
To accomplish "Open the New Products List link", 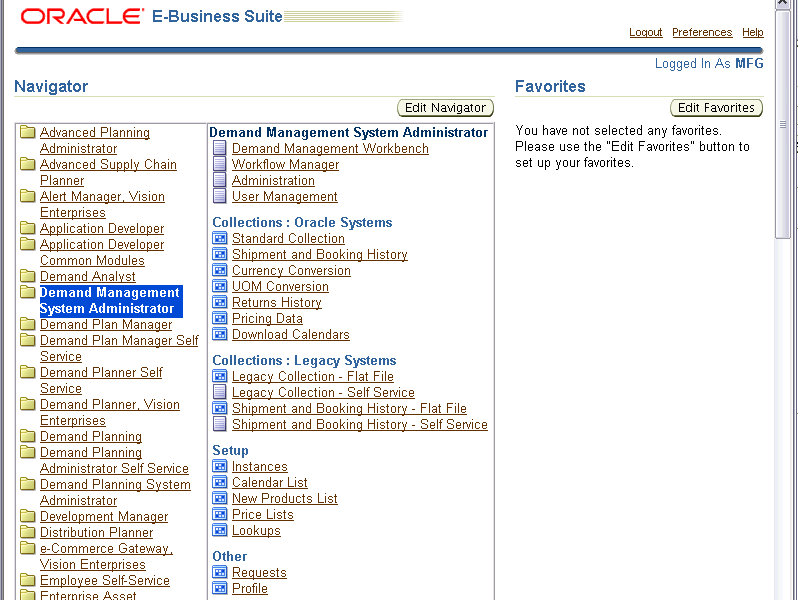I will pos(284,499).
